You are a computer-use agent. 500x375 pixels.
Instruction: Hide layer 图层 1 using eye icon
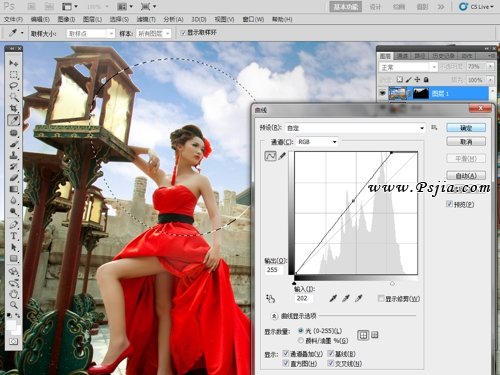pyautogui.click(x=383, y=93)
